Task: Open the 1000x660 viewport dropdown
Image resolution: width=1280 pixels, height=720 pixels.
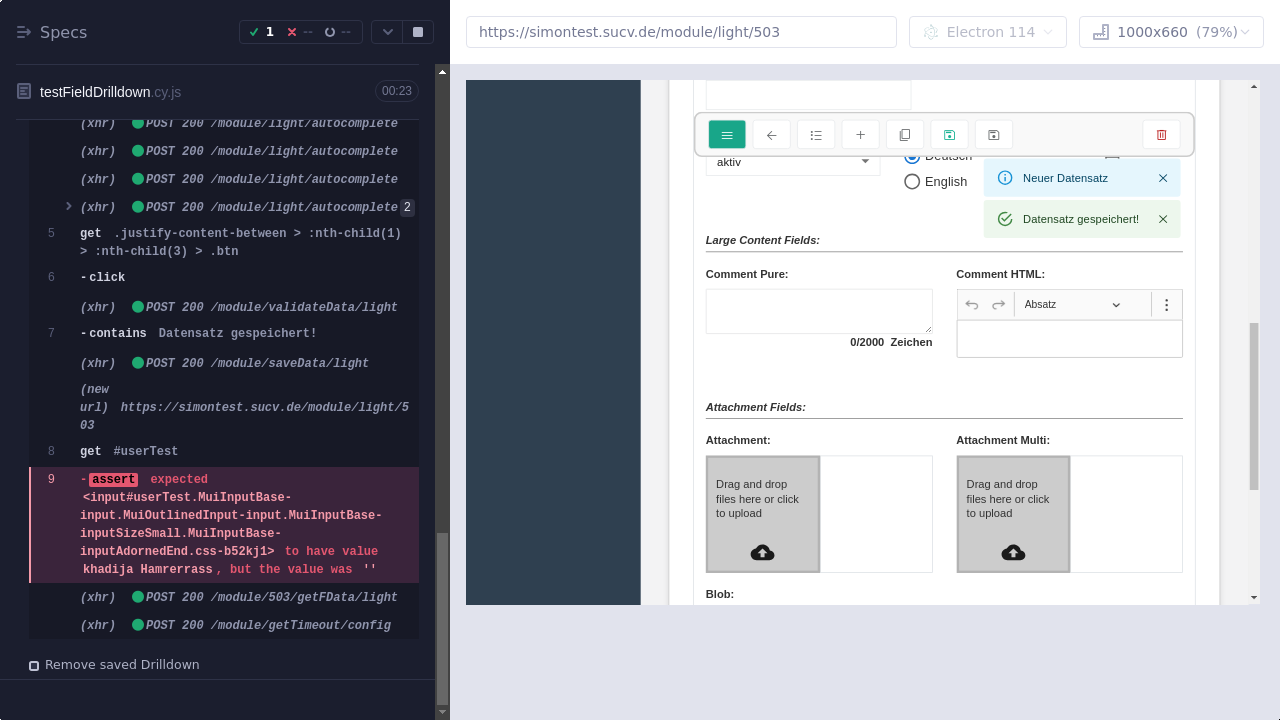Action: coord(1171,32)
